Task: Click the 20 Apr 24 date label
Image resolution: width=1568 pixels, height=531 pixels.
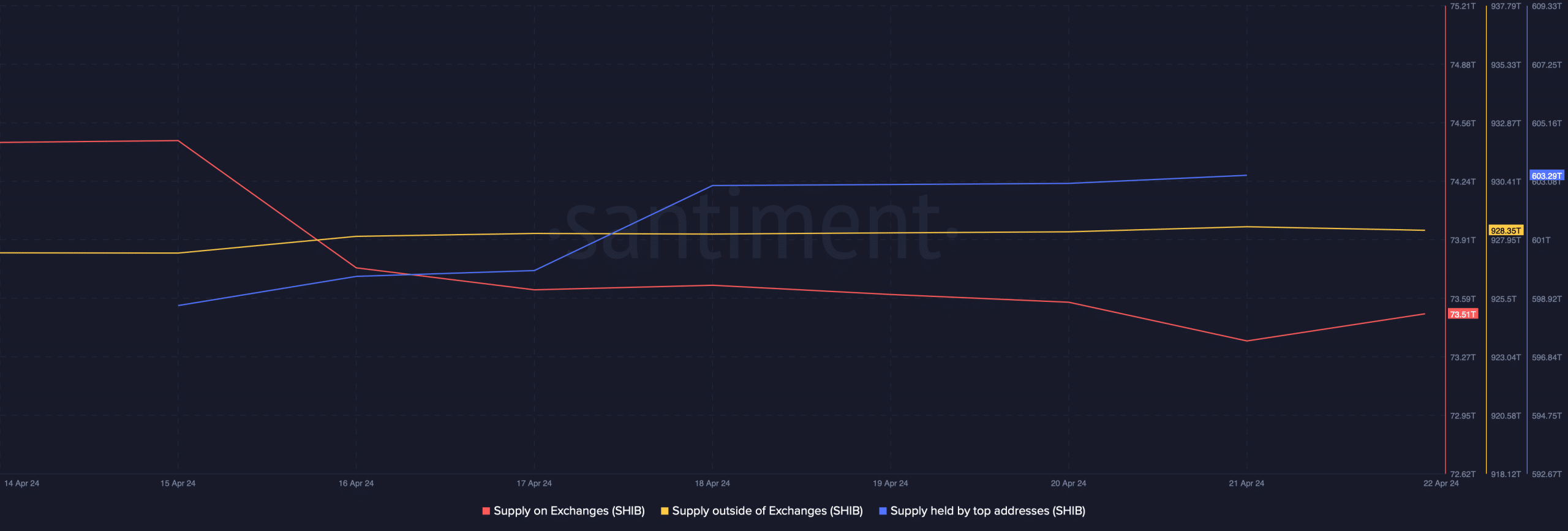Action: coord(1068,483)
